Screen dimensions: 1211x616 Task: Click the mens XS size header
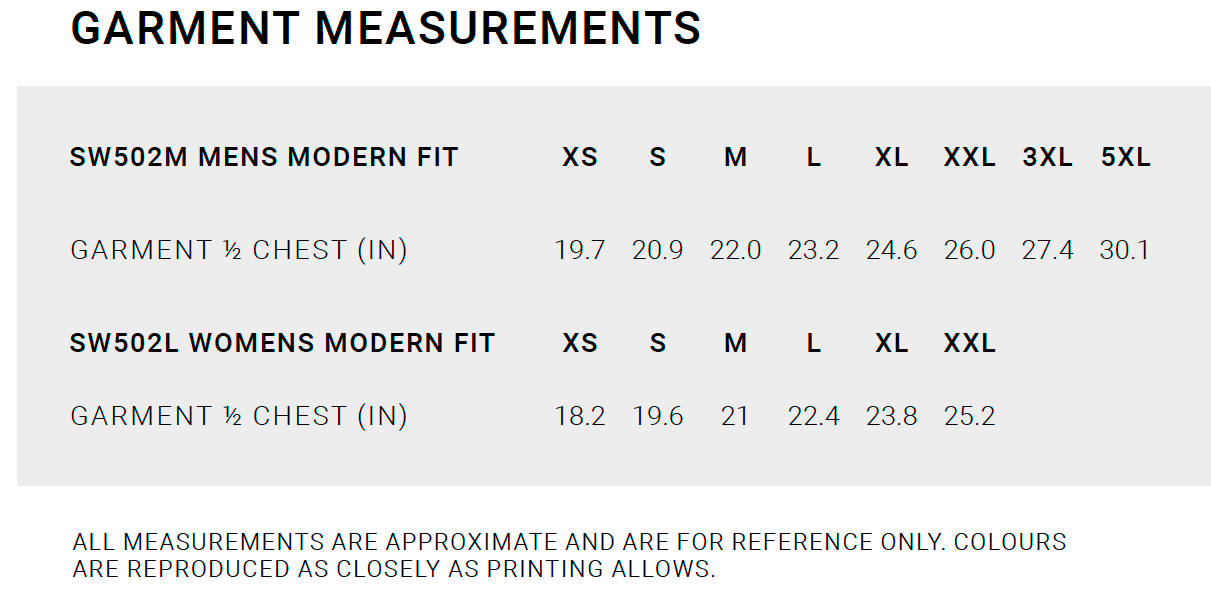(580, 157)
